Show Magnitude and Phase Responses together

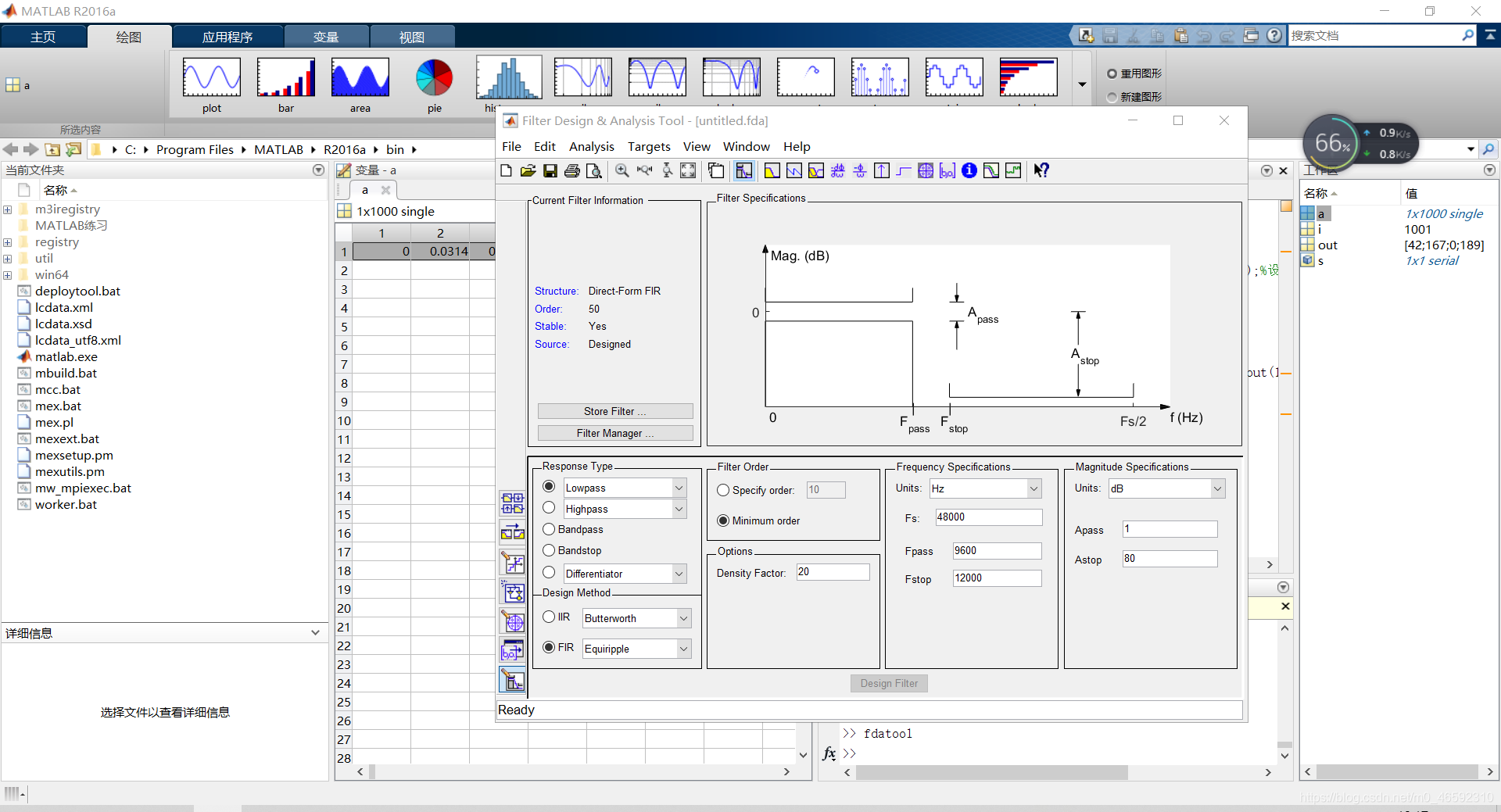[x=816, y=170]
